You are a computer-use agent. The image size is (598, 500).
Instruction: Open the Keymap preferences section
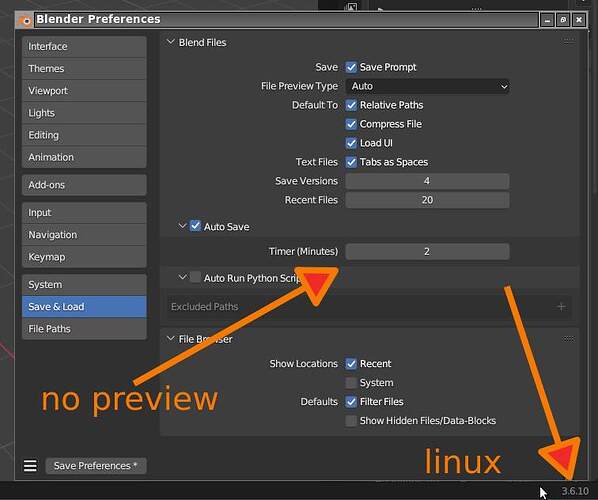[84, 257]
